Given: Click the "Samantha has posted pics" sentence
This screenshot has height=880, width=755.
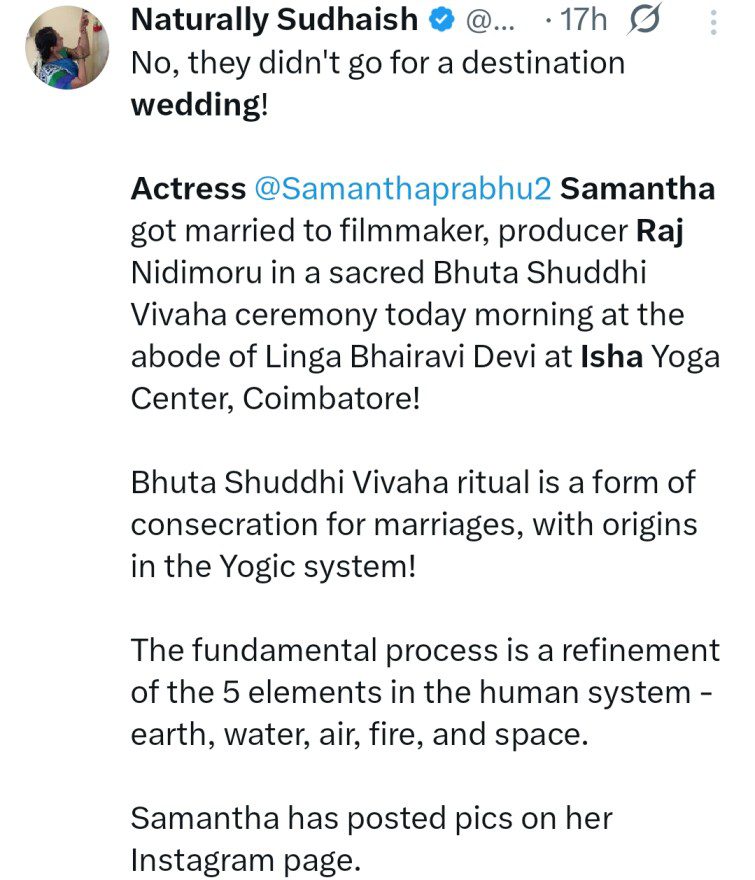Looking at the screenshot, I should (372, 819).
